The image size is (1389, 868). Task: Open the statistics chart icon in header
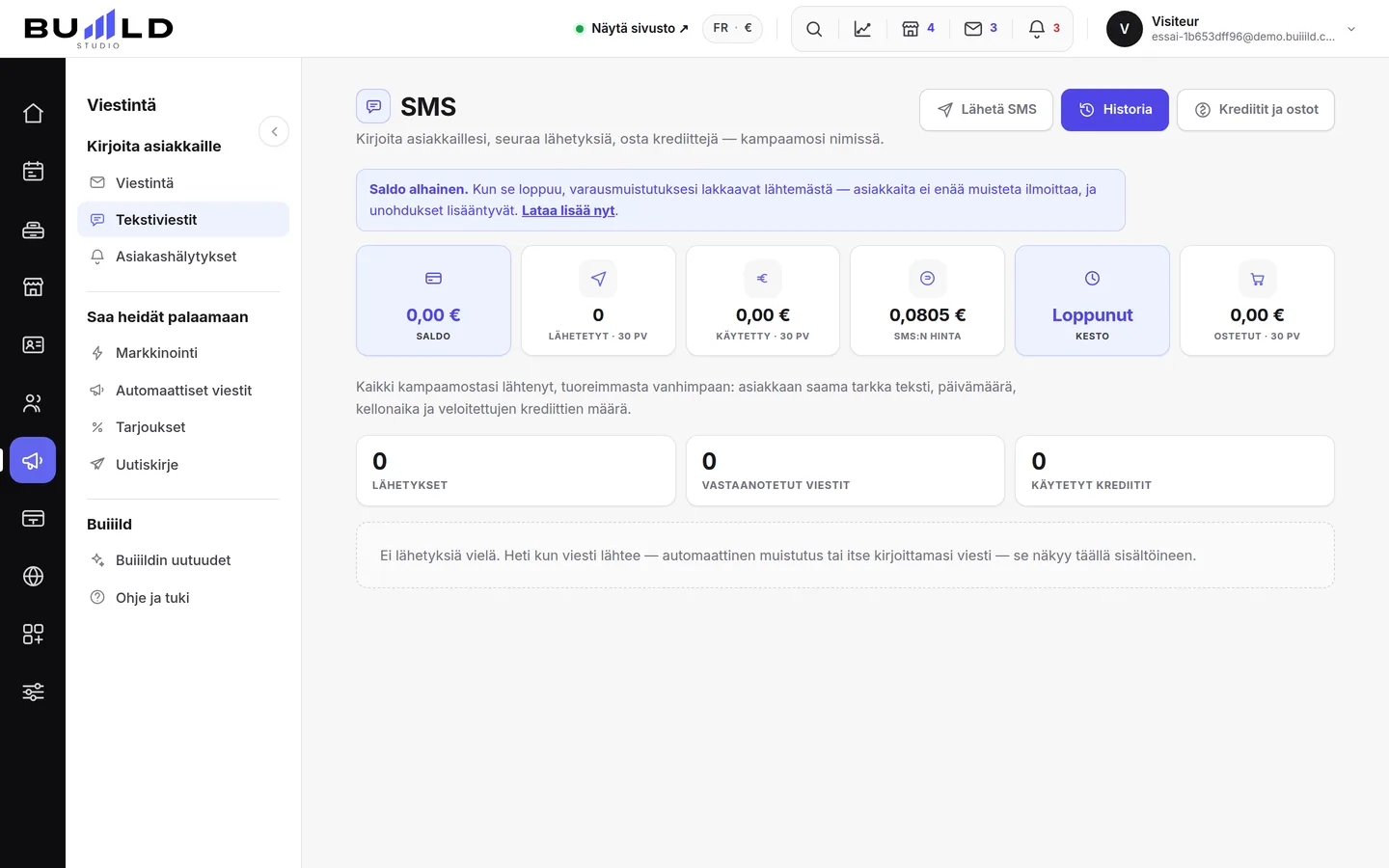click(862, 29)
